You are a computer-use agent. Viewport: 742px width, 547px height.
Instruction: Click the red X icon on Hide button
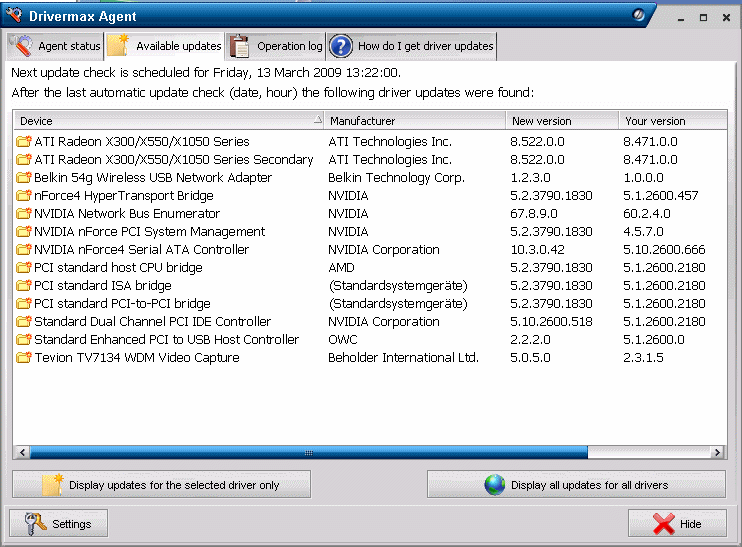[x=663, y=524]
